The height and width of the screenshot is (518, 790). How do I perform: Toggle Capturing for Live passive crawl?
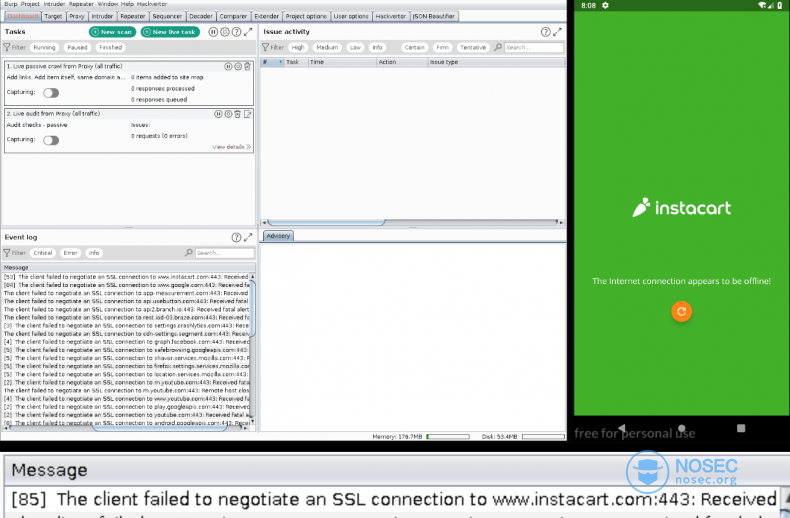(x=51, y=93)
